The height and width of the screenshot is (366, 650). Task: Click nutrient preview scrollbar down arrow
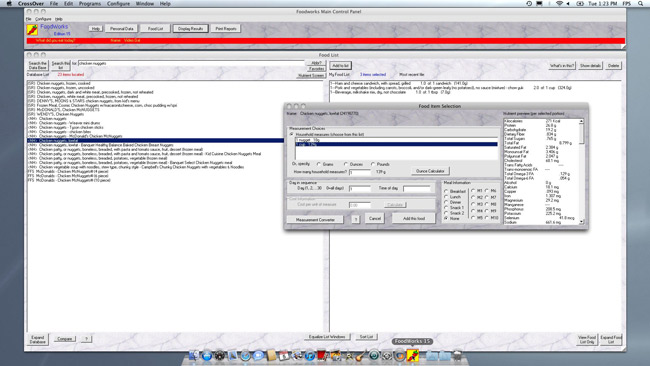pos(581,222)
